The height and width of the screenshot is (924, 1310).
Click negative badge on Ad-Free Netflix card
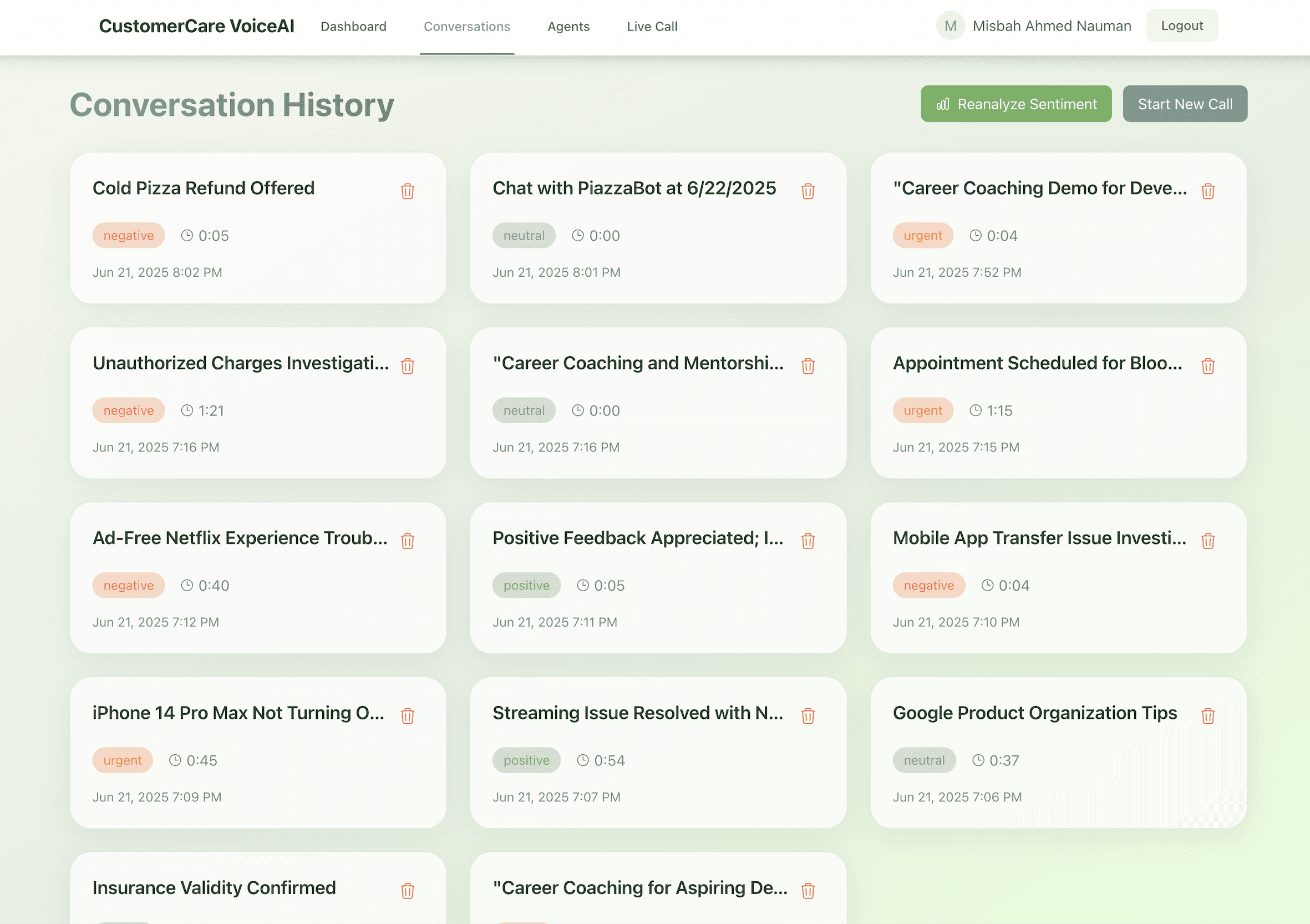128,585
